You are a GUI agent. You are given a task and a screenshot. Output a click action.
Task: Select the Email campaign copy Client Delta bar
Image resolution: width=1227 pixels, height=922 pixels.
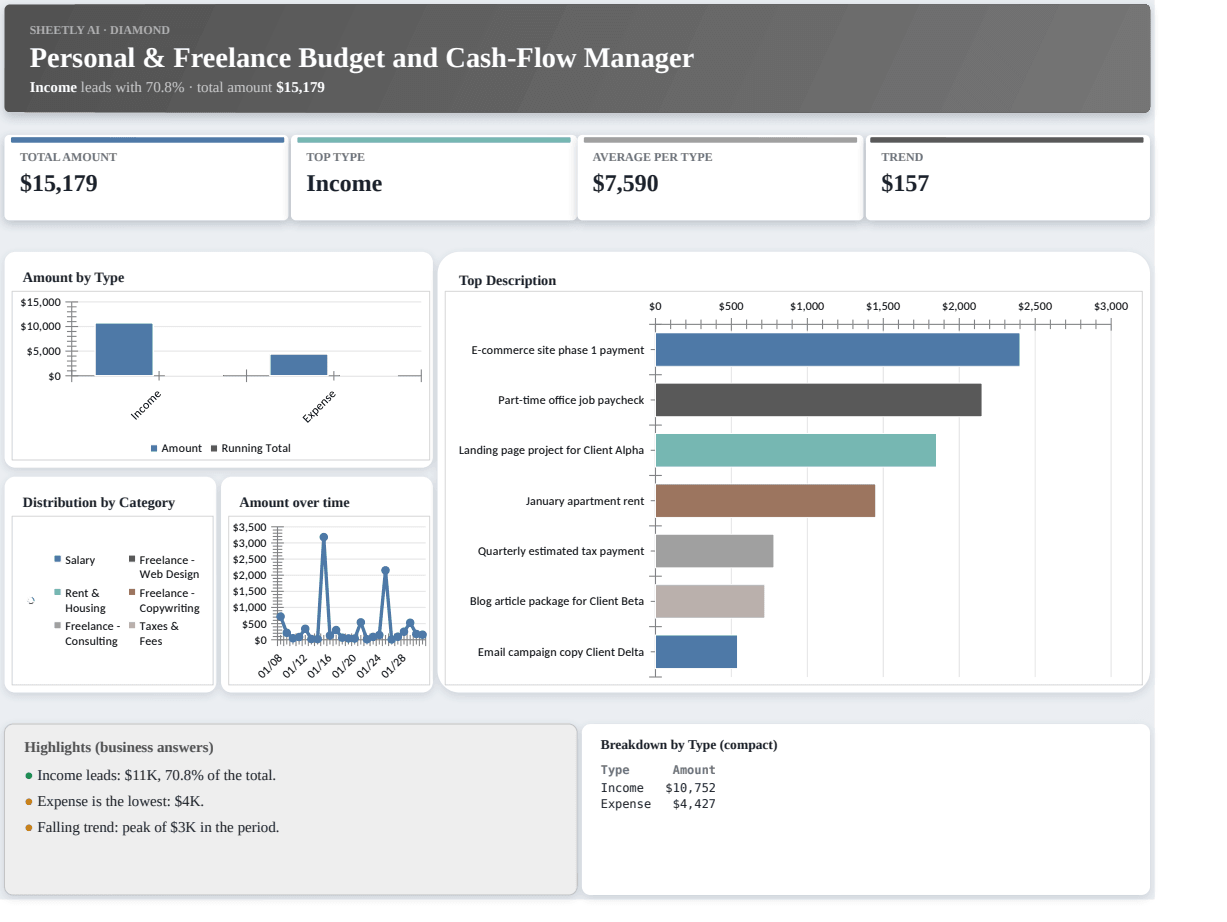(x=696, y=652)
